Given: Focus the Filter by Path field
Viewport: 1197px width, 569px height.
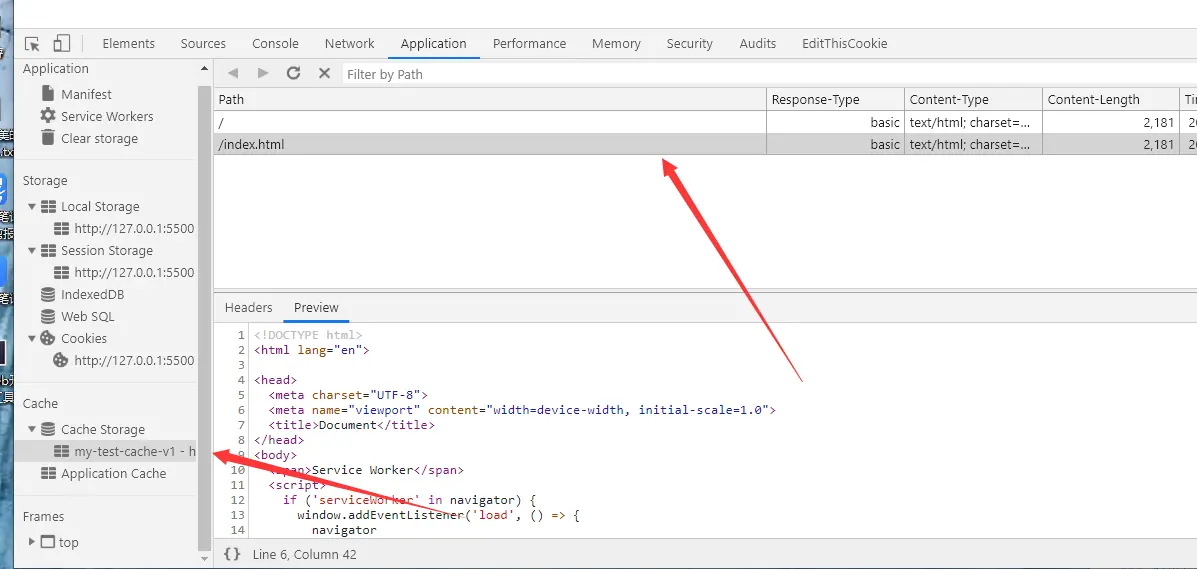Looking at the screenshot, I should point(770,74).
